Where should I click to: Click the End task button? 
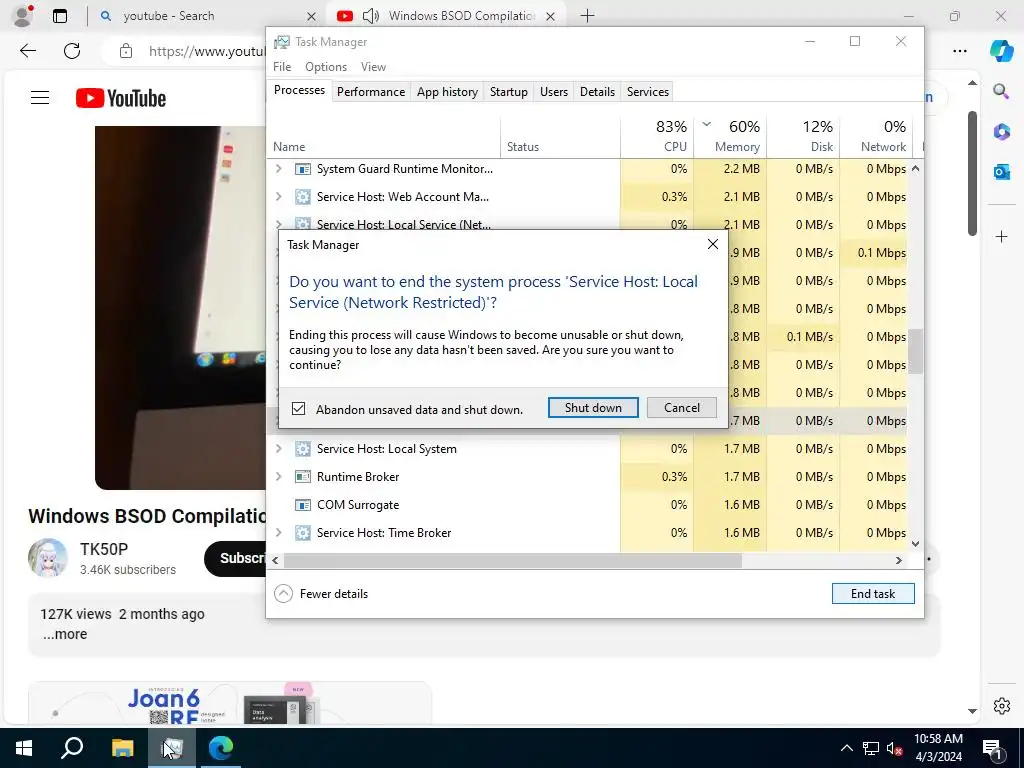point(873,594)
